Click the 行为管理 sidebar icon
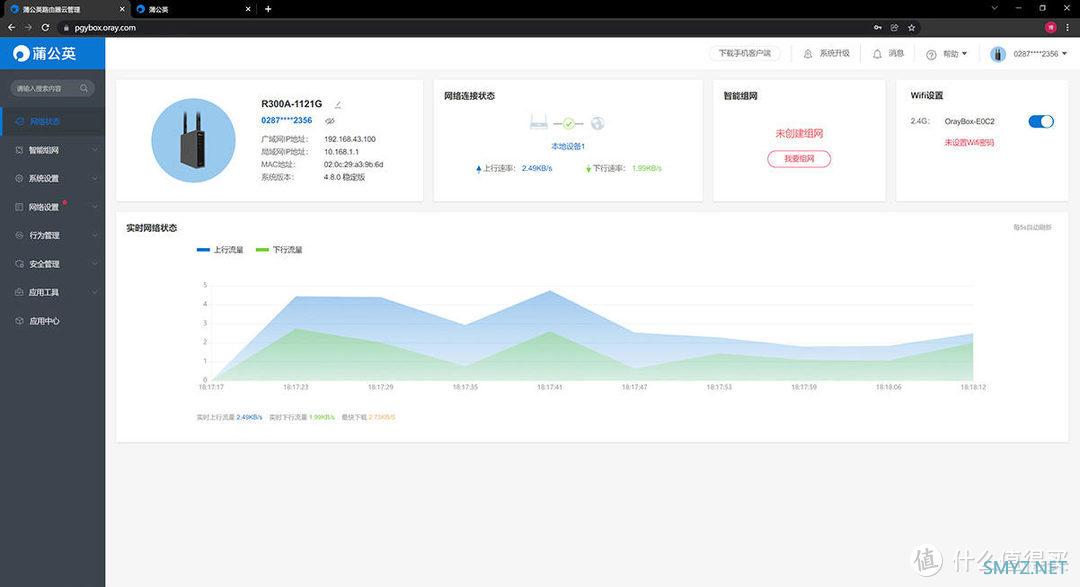Screen dimensions: 1080x587 click(x=19, y=236)
